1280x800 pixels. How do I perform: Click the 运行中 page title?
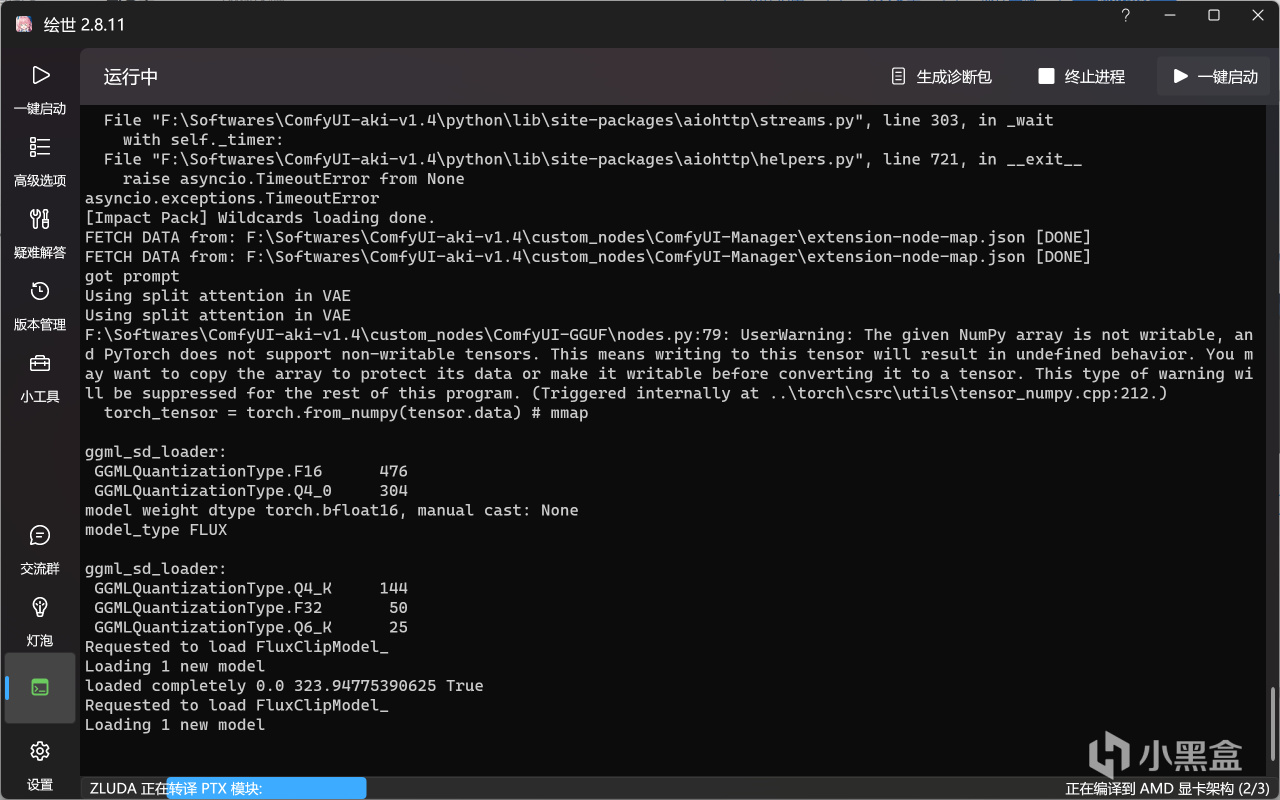[x=131, y=77]
